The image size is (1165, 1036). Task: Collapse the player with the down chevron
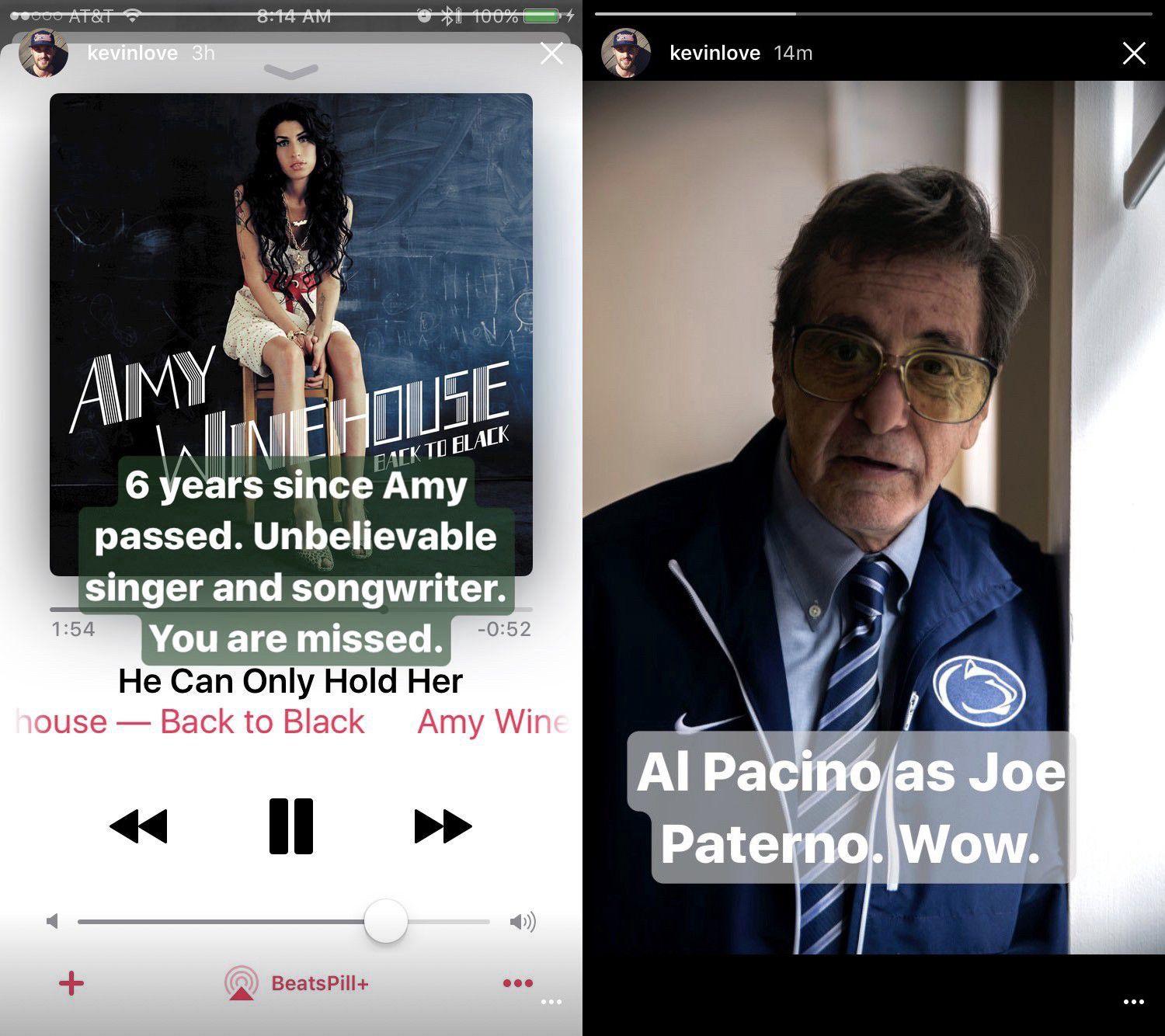291,71
